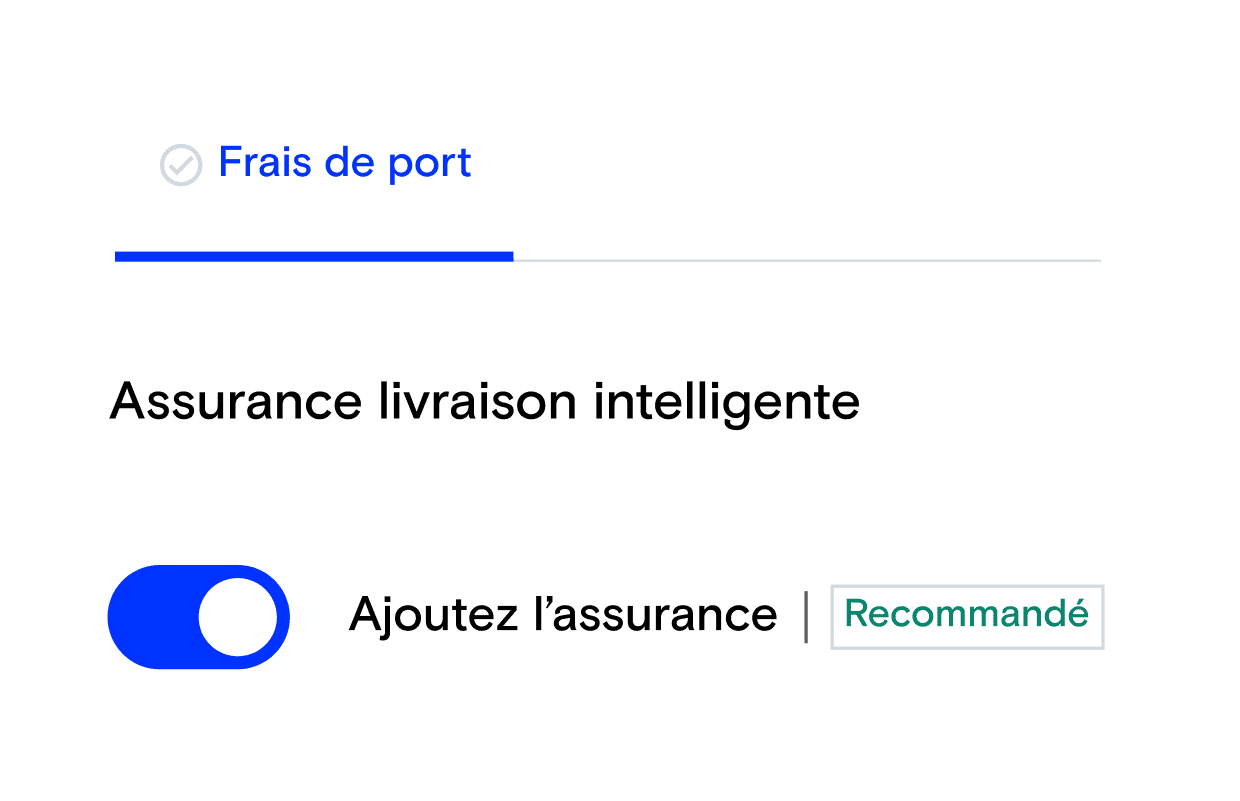Click the gray unfilled progress line
The image size is (1240, 801).
tap(806, 260)
